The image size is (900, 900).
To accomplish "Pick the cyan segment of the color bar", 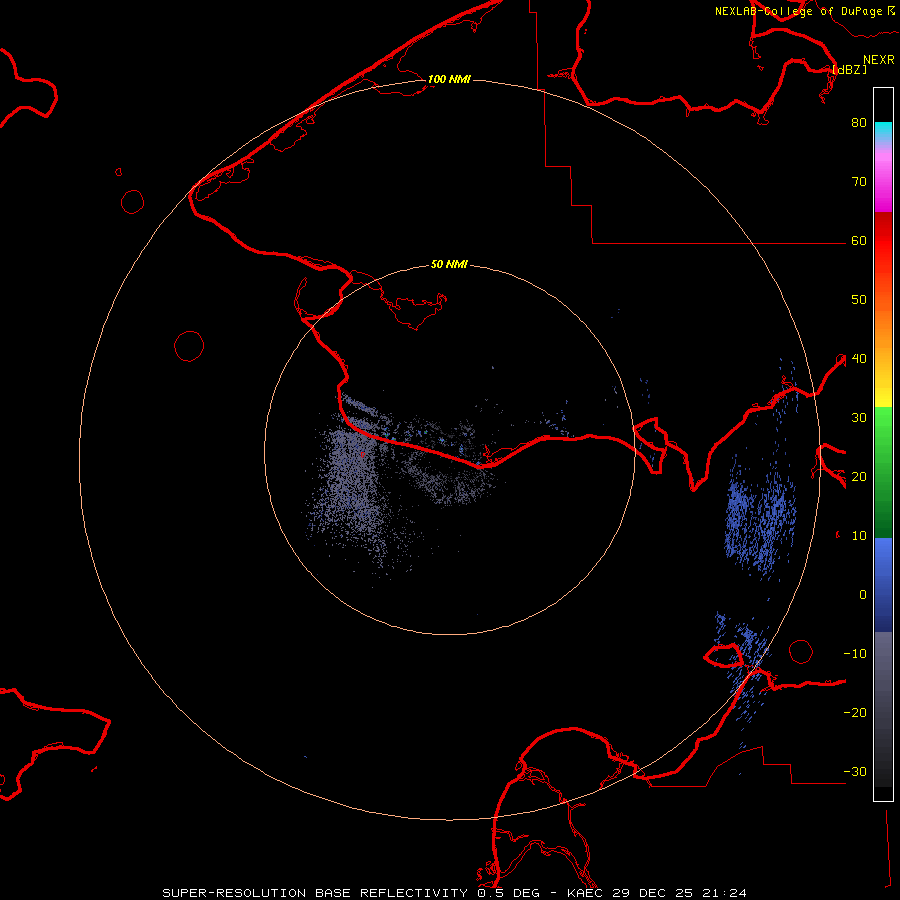I will 883,132.
